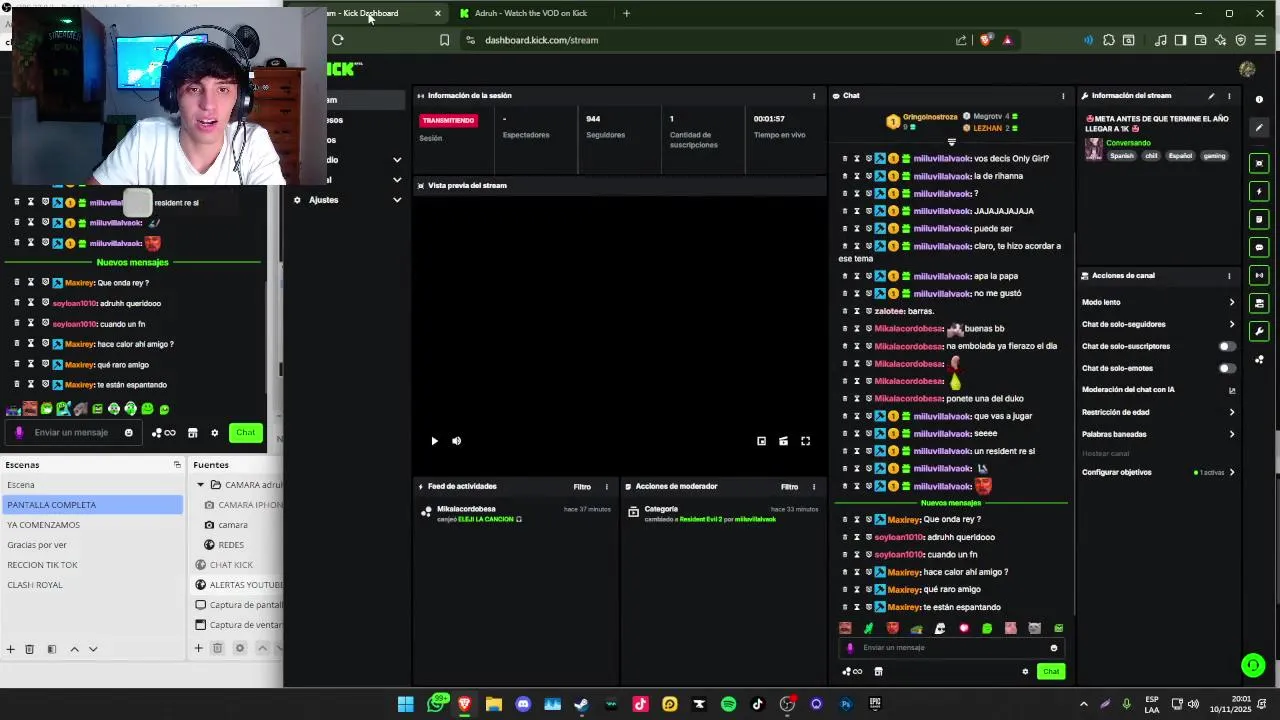
Task: Switch to Adruh VOD on Kick tab
Action: 530,13
